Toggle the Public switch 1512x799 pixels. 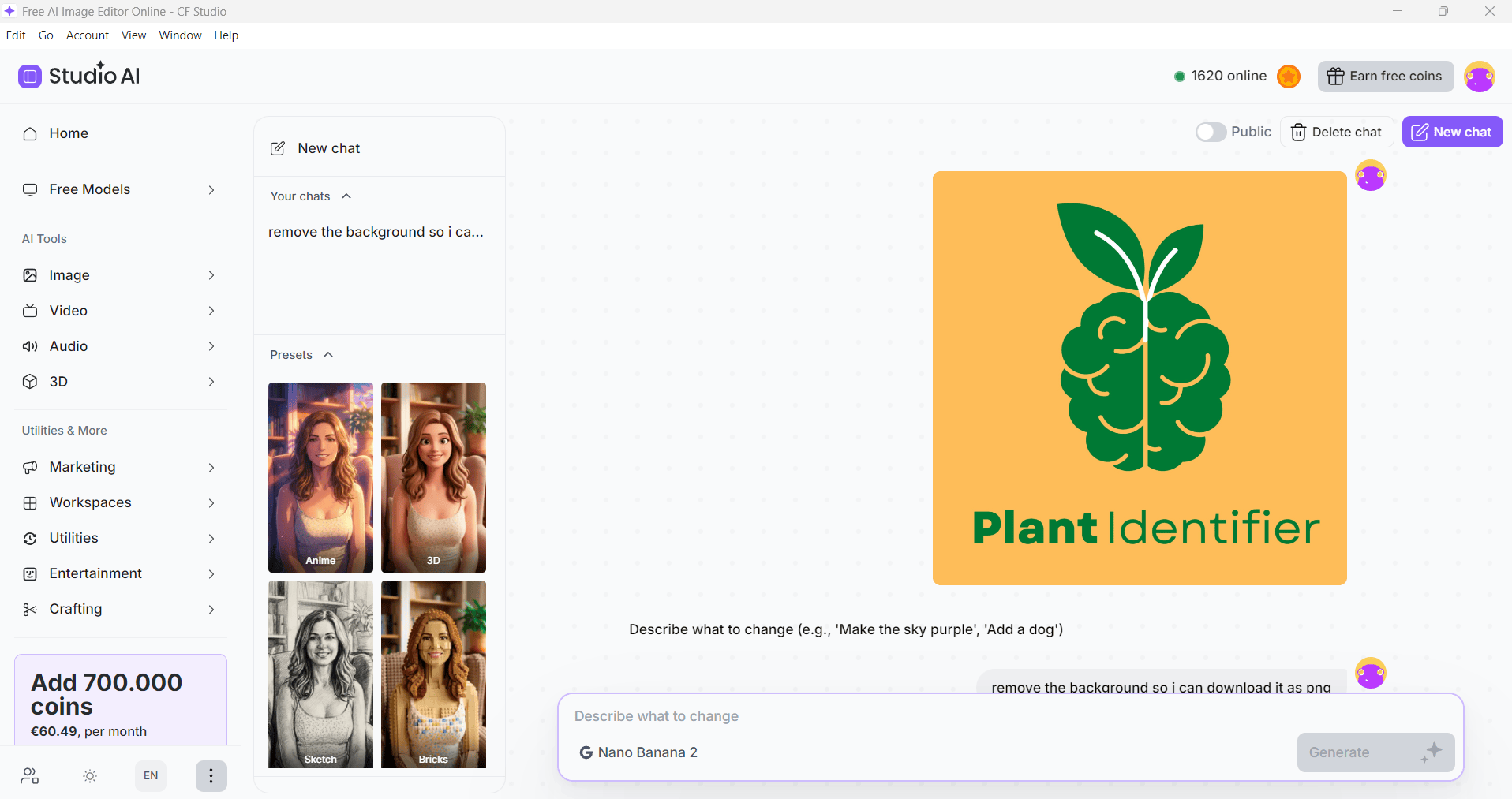(1211, 132)
